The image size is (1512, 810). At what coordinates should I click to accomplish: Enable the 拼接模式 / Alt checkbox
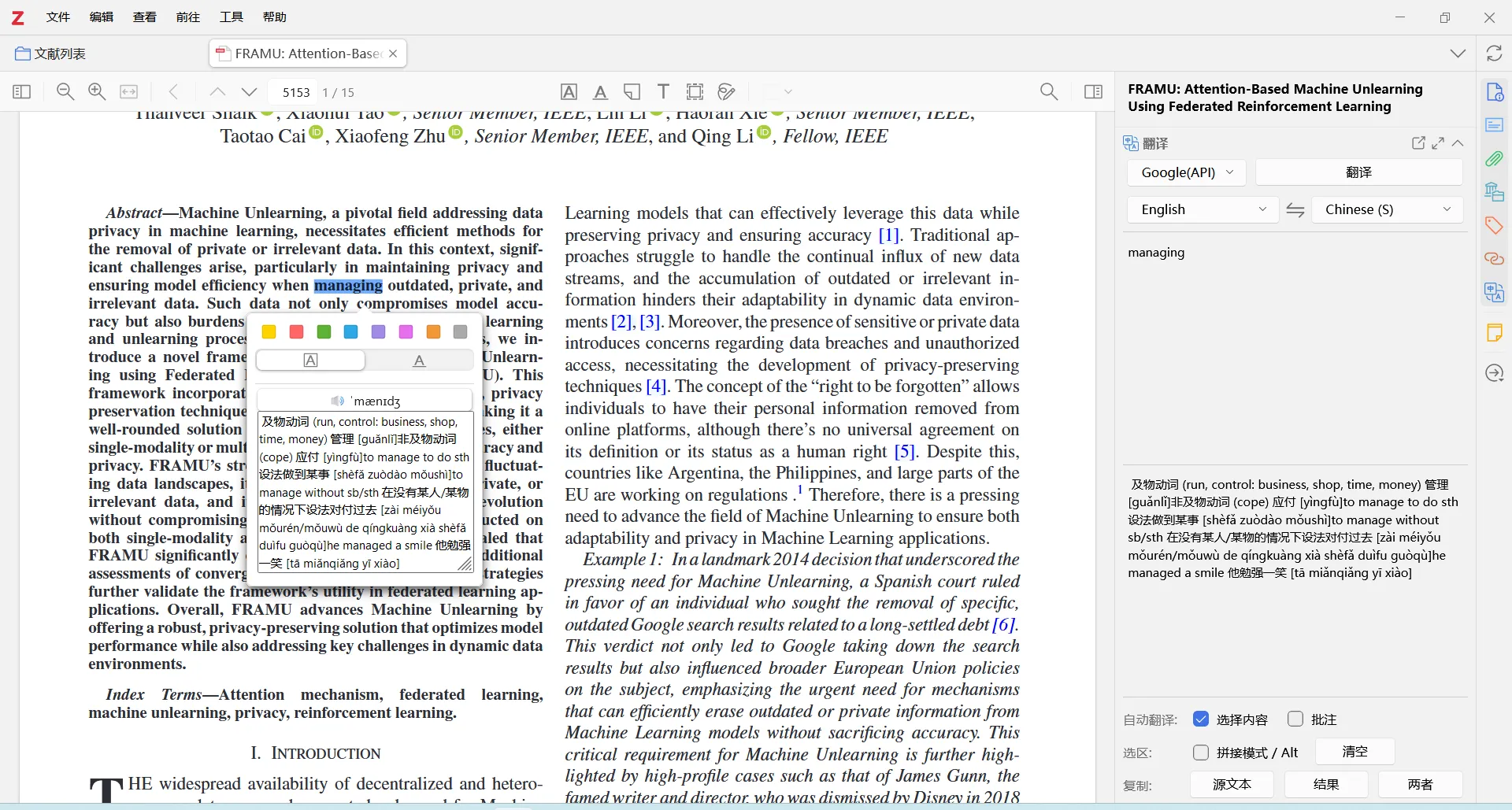click(x=1201, y=753)
